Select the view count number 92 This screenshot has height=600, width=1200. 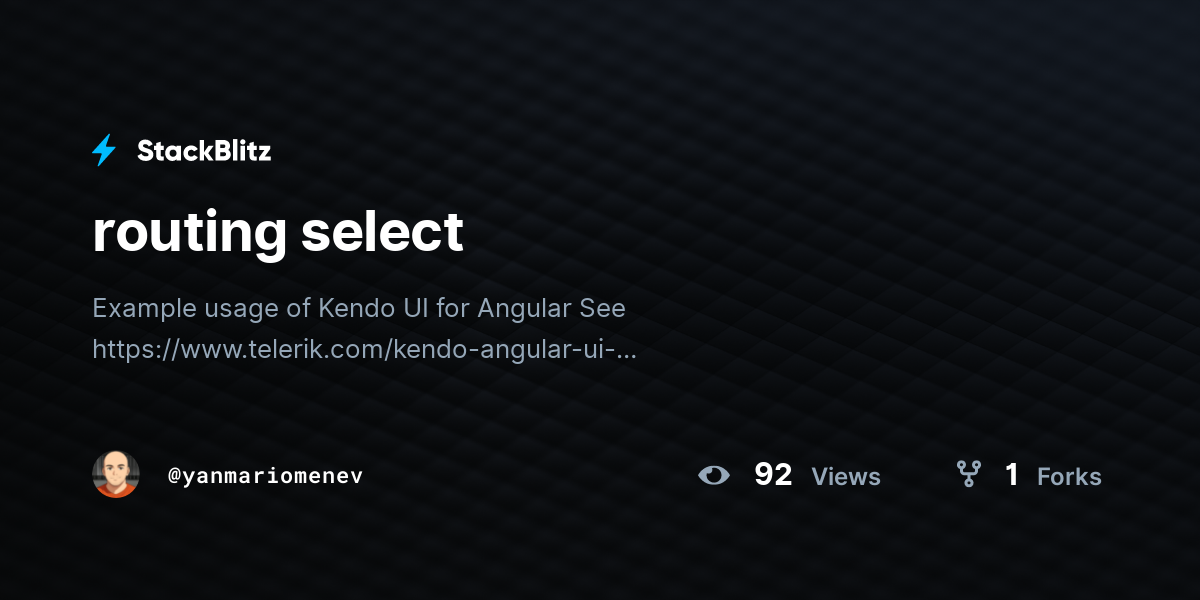click(773, 475)
